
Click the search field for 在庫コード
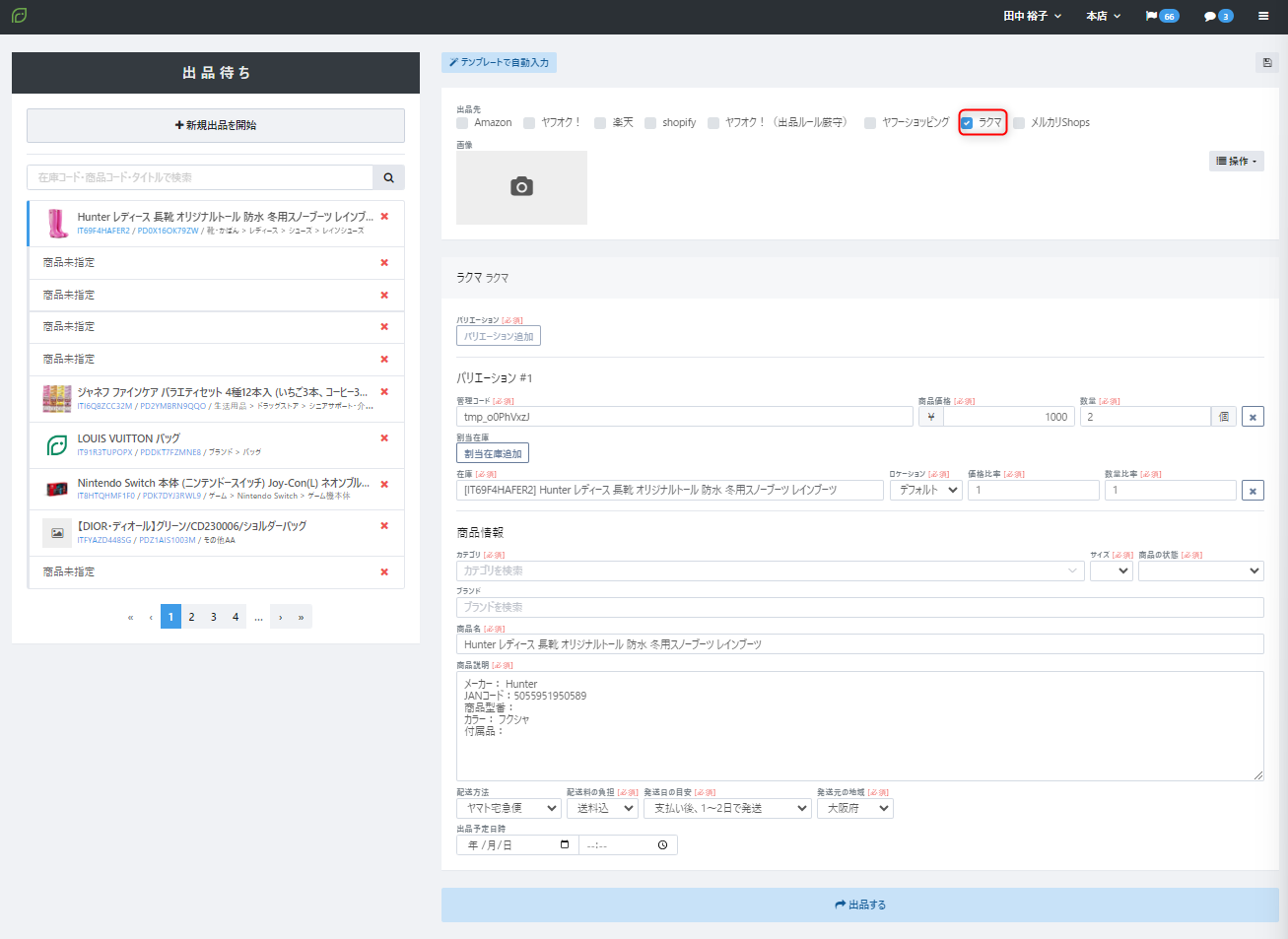coord(200,177)
